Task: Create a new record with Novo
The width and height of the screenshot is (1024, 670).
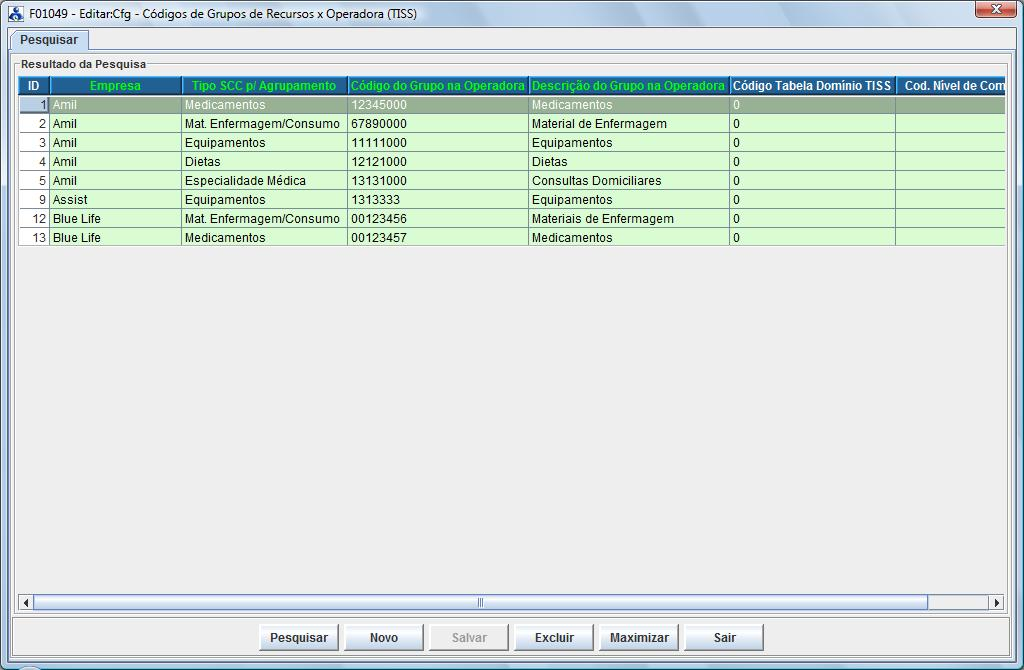Action: coord(383,638)
